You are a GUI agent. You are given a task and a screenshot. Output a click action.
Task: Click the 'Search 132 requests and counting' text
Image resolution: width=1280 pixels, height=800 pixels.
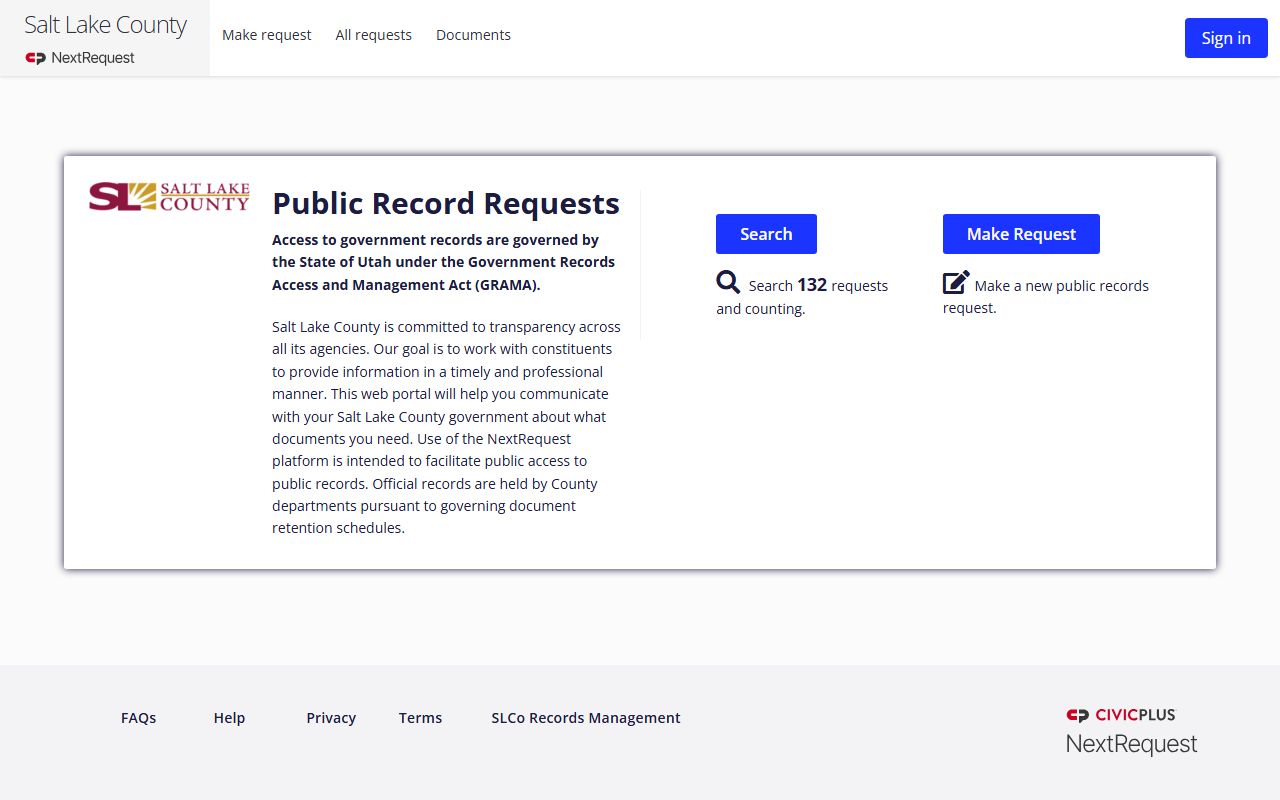(802, 296)
